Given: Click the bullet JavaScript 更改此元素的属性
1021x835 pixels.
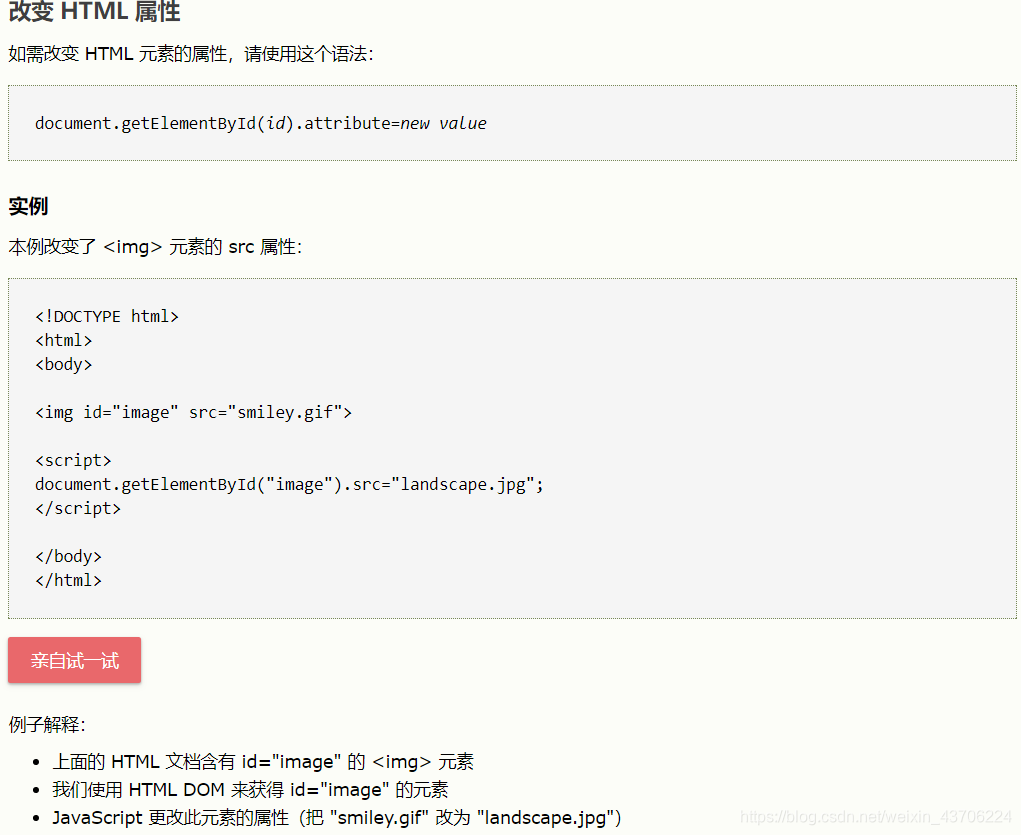Looking at the screenshot, I should [337, 817].
